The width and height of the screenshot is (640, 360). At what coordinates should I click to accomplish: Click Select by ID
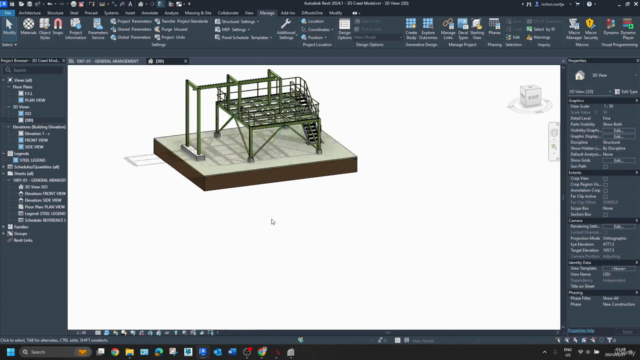(541, 29)
